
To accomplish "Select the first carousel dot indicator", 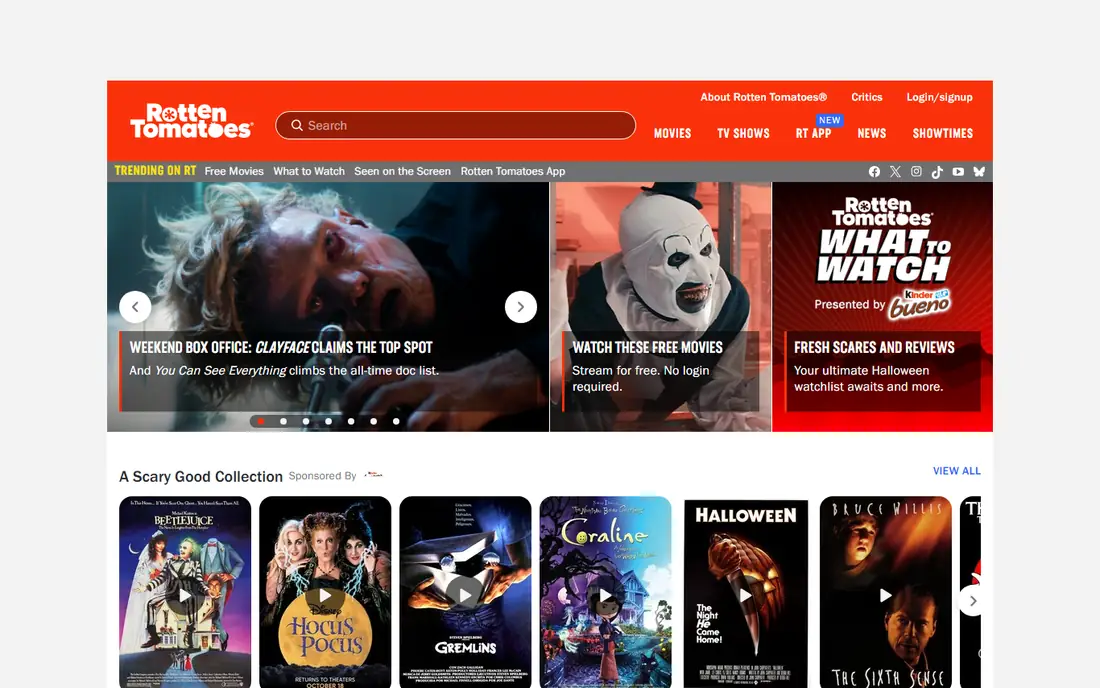I will pos(261,421).
